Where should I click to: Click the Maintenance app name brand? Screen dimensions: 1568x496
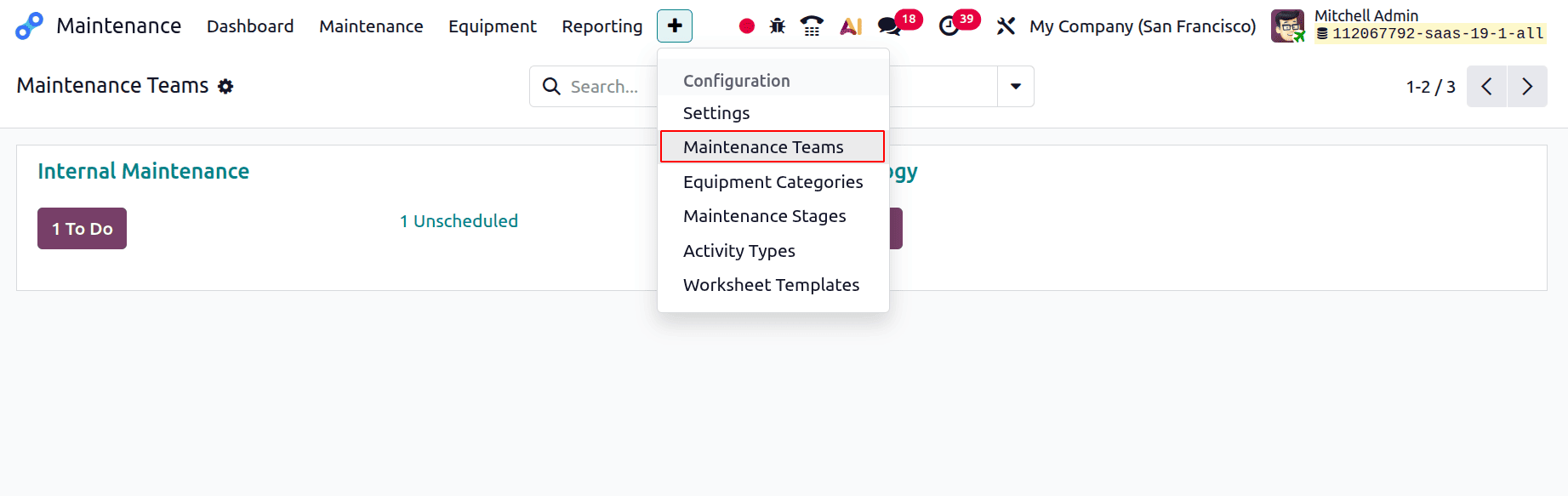coord(118,26)
